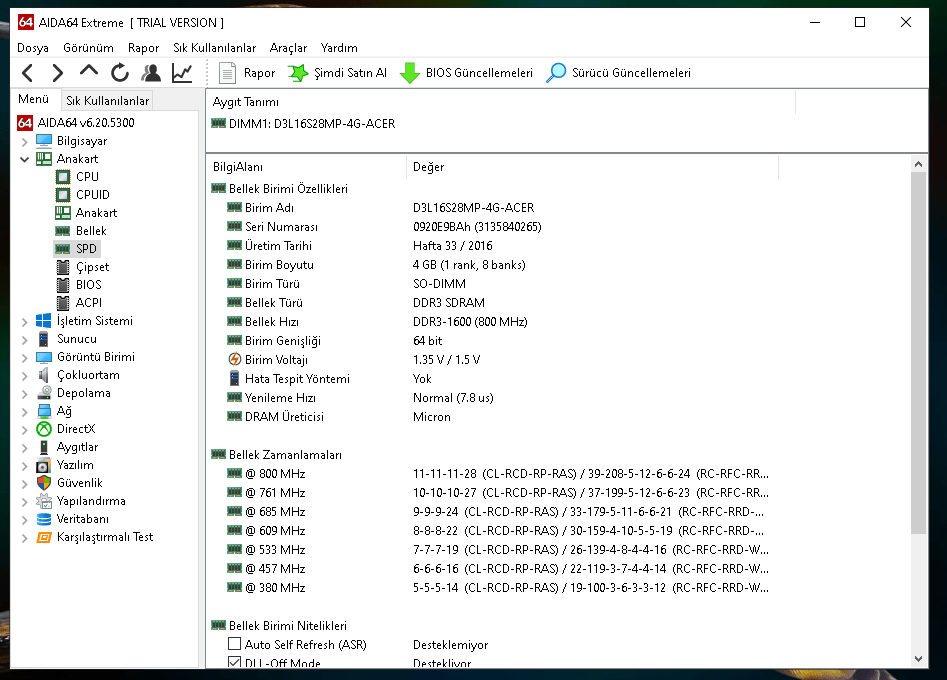Open the Yardım menu
947x680 pixels.
pos(339,48)
